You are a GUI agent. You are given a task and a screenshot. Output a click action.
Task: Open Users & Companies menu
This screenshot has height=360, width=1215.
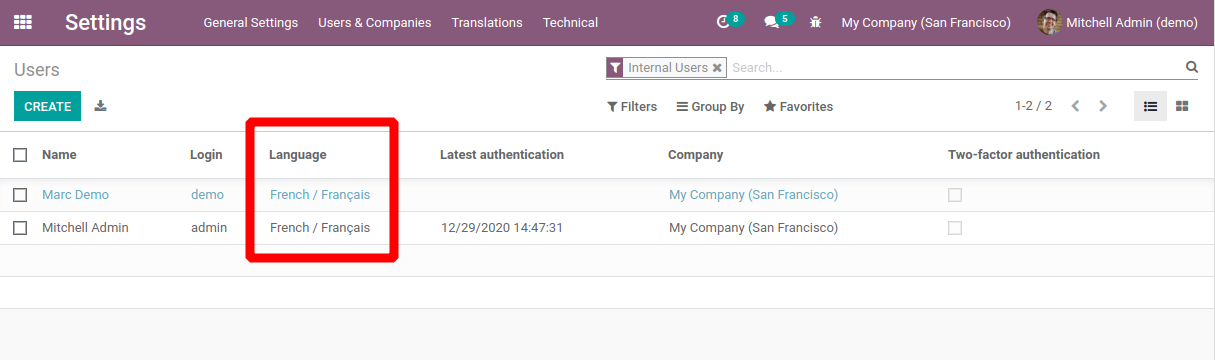375,22
